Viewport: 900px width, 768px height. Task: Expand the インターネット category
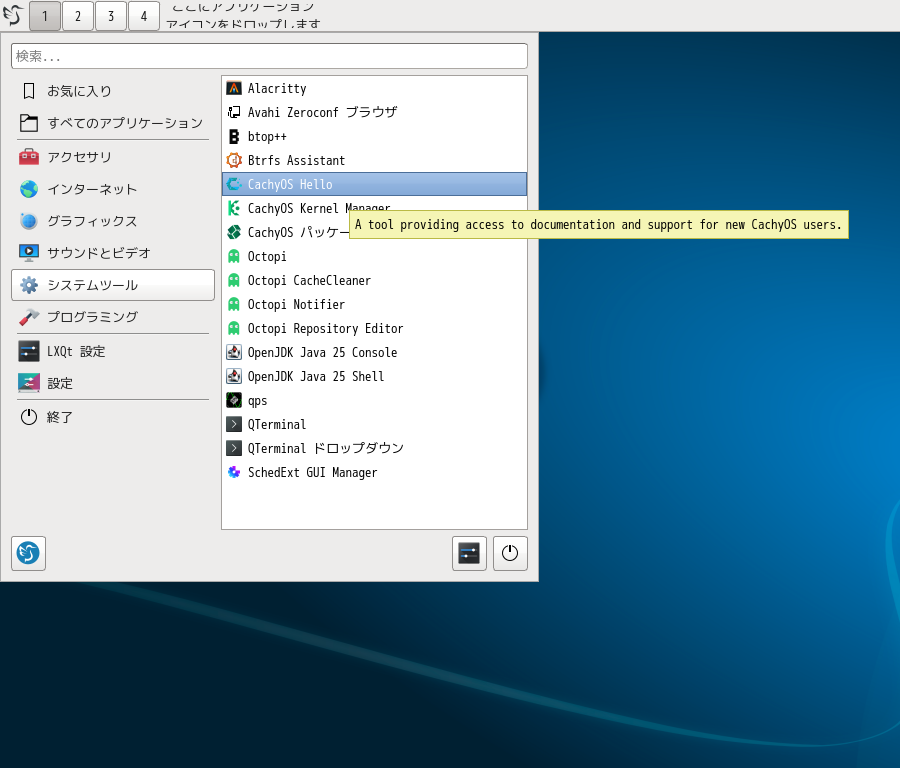(92, 189)
